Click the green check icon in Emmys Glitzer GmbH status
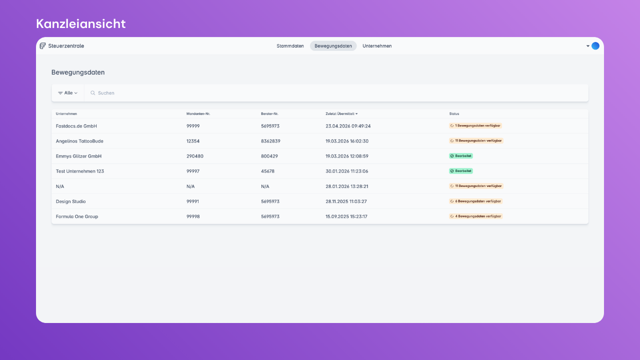 [x=452, y=156]
